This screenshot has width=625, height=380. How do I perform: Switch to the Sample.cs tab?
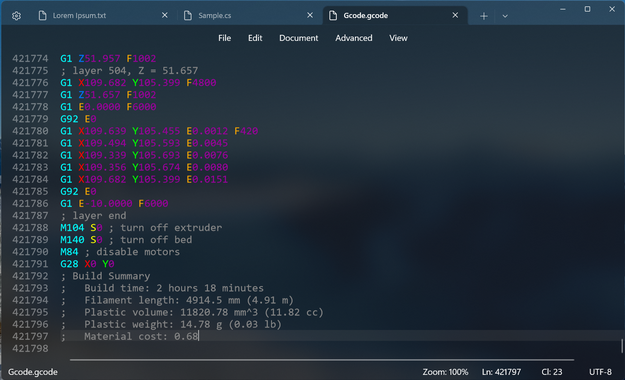[x=249, y=16]
